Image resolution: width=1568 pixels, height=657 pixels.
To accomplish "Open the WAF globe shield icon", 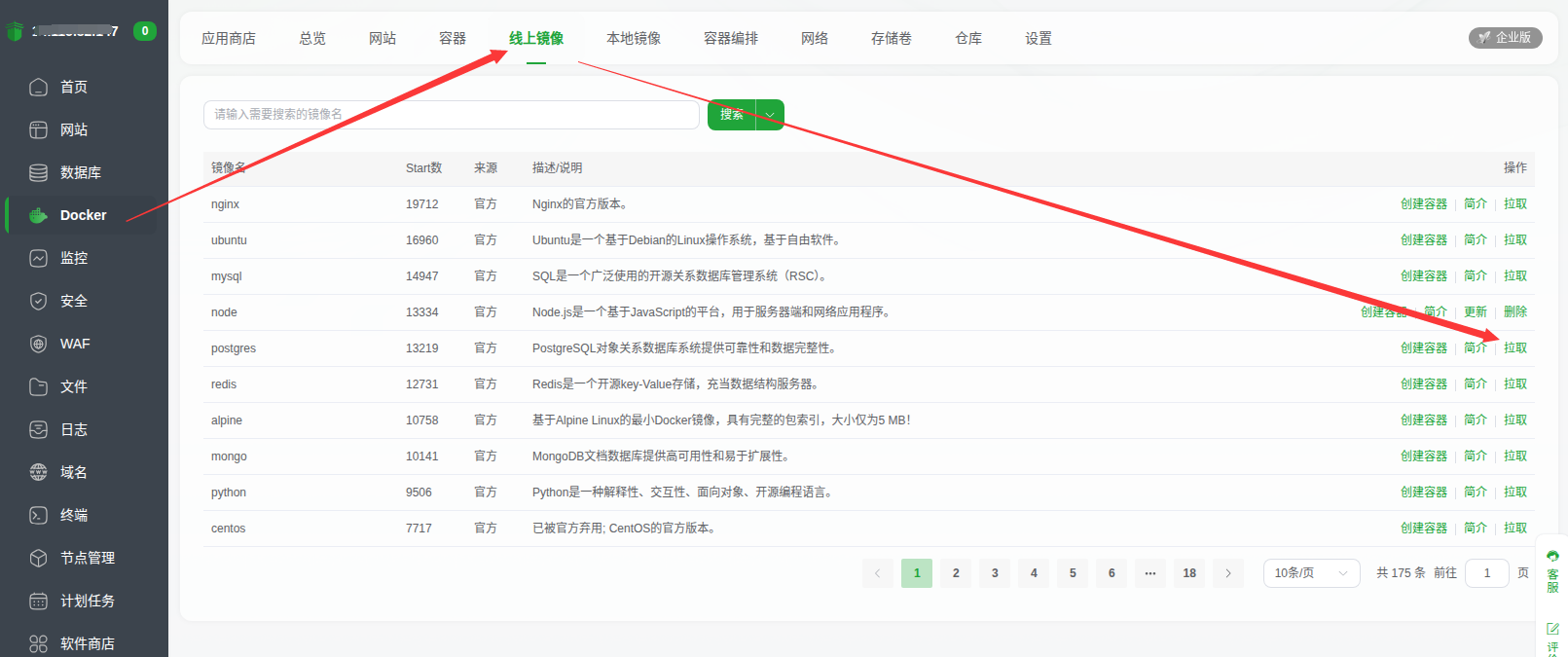I will pyautogui.click(x=38, y=345).
